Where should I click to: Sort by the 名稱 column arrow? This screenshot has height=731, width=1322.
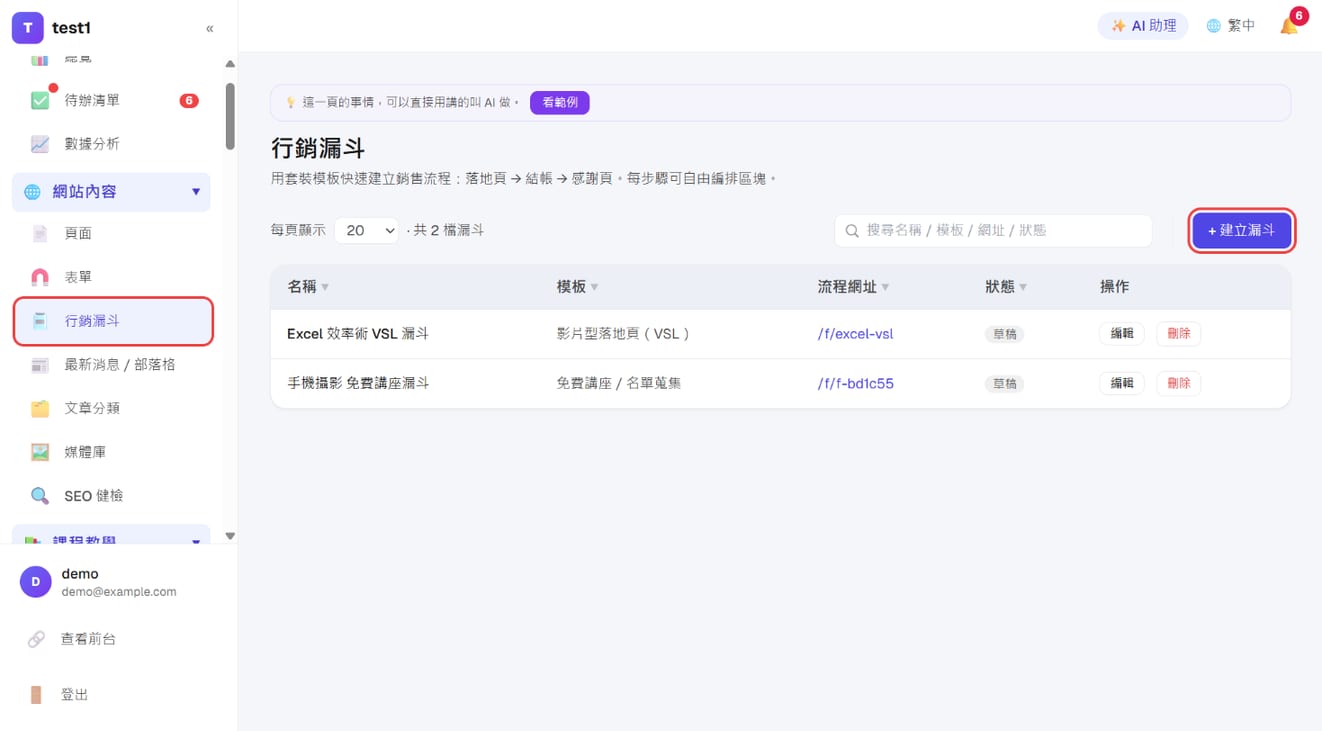tap(325, 287)
